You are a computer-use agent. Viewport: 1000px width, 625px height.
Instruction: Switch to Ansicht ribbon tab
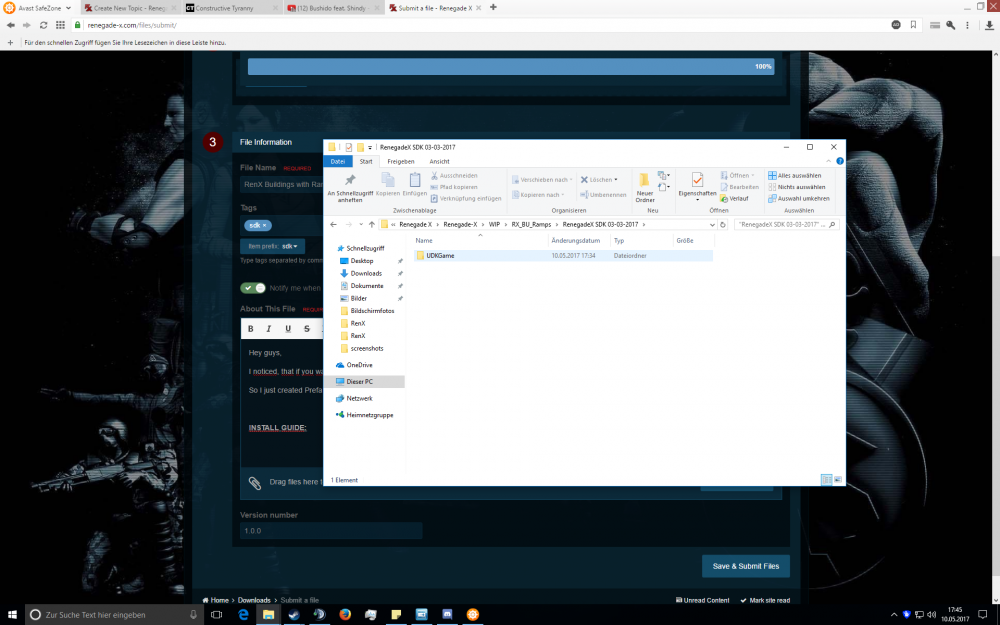pyautogui.click(x=439, y=161)
